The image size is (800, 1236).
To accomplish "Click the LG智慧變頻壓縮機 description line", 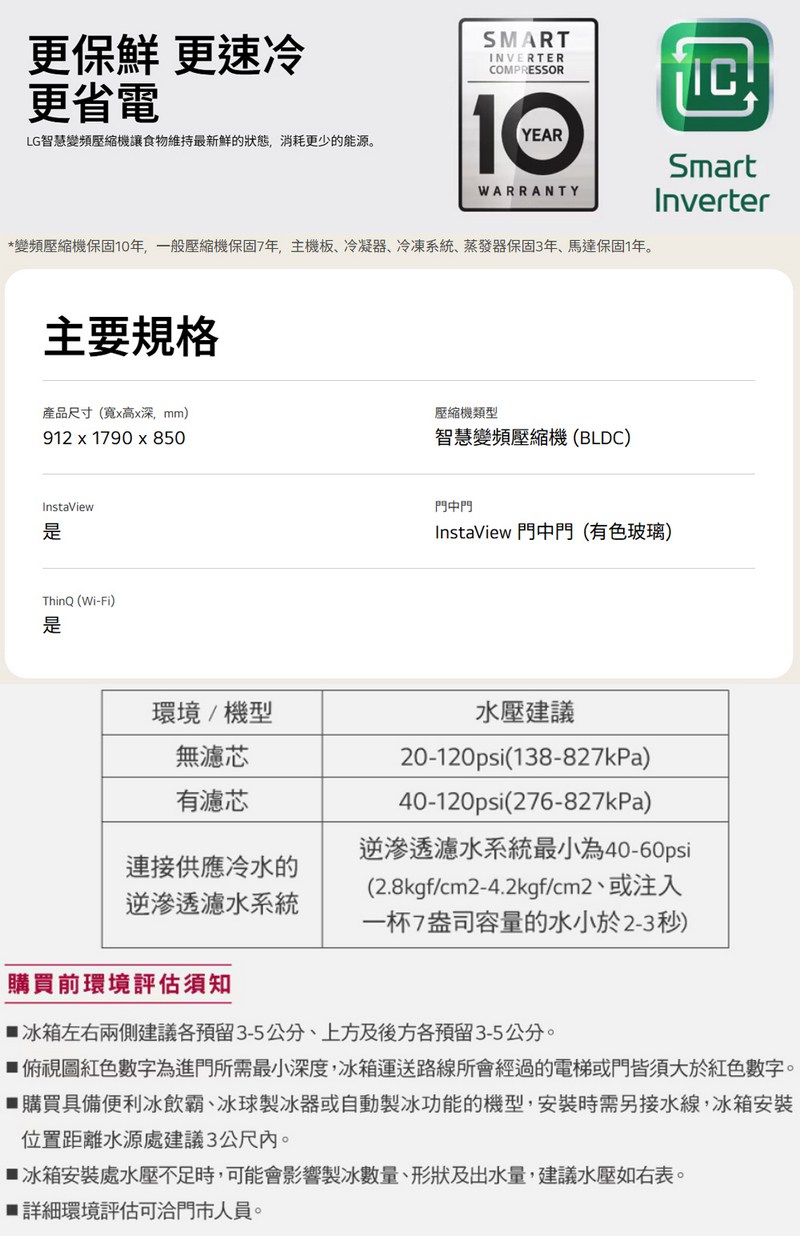I will coord(202,142).
